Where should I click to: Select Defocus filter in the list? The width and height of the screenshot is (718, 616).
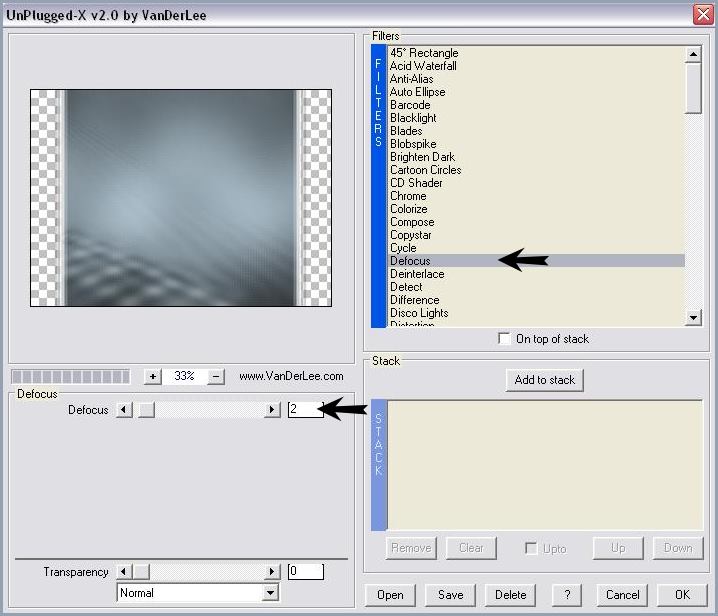coord(410,261)
